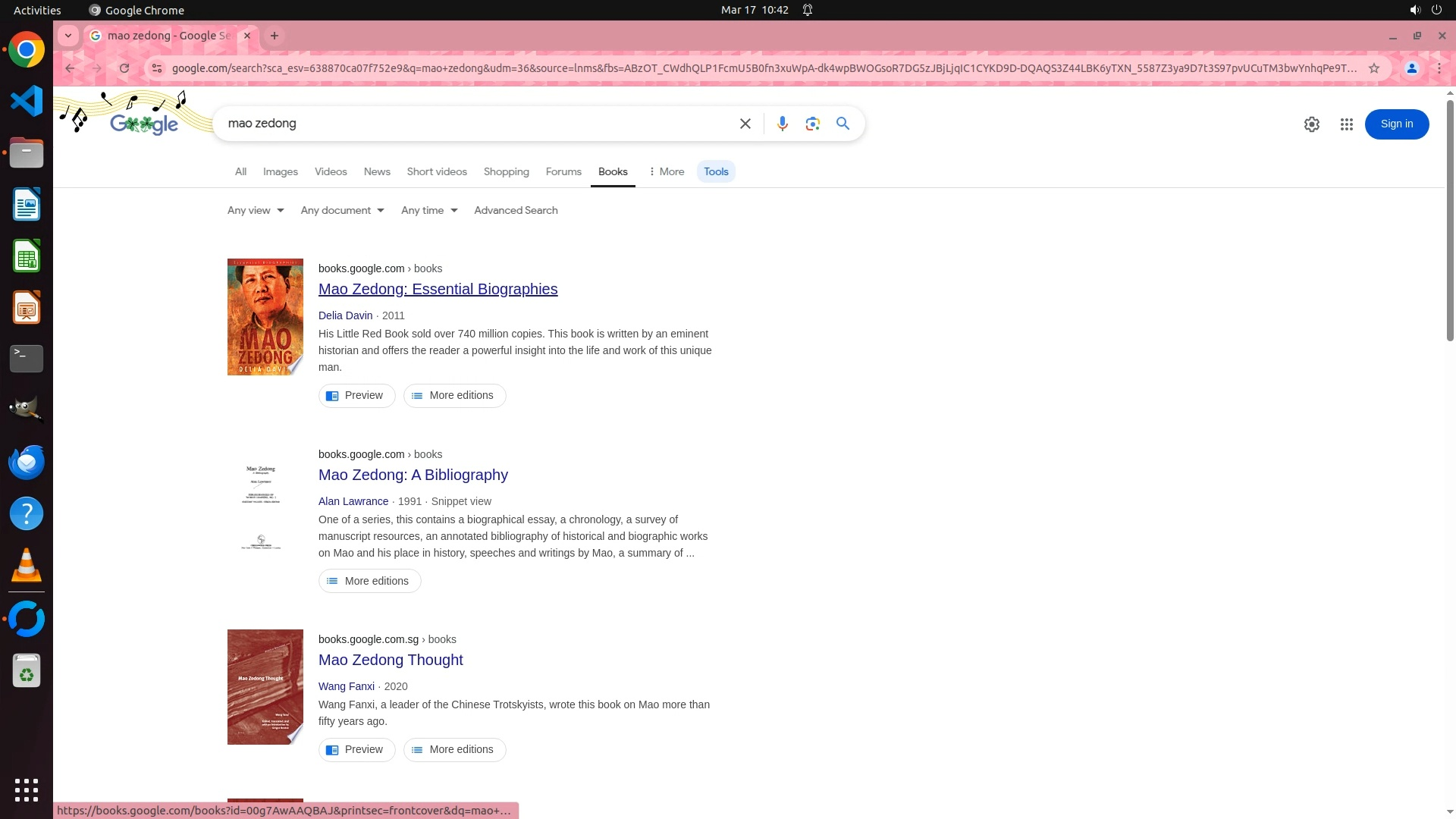Screen dimensions: 1456x819
Task: Expand the Any document dropdown
Action: click(342, 210)
